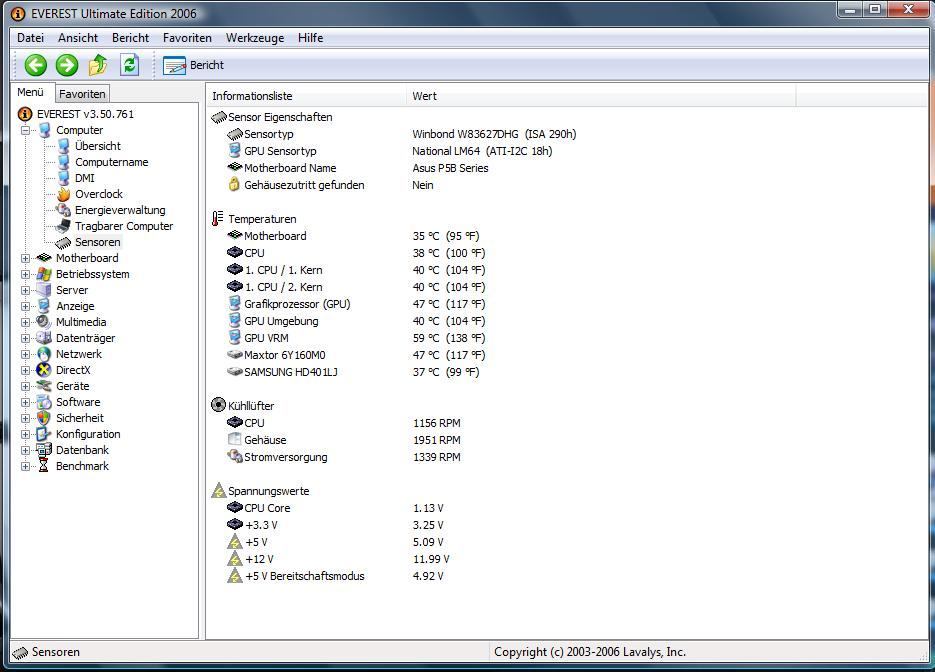Select the Stromversorgung fan row
The width and height of the screenshot is (935, 672).
344,457
